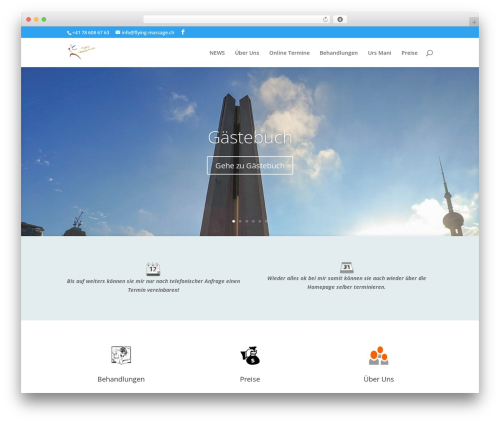500x423 pixels.
Task: Click the phone icon beside +41 number
Action: pyautogui.click(x=69, y=33)
